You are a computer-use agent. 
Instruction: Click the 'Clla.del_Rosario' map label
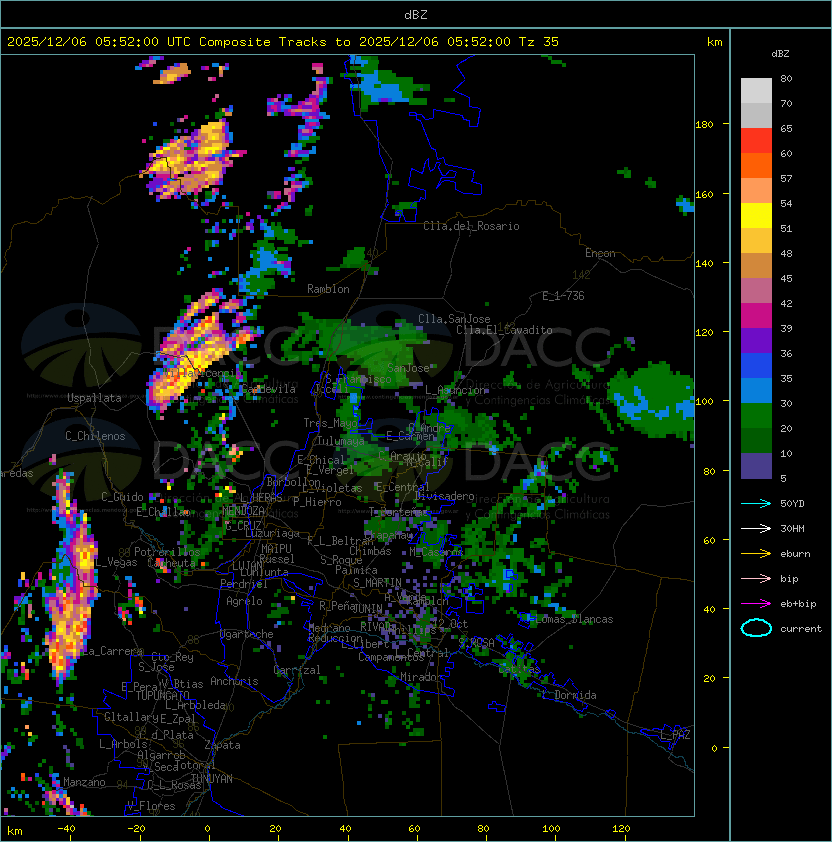coord(471,226)
